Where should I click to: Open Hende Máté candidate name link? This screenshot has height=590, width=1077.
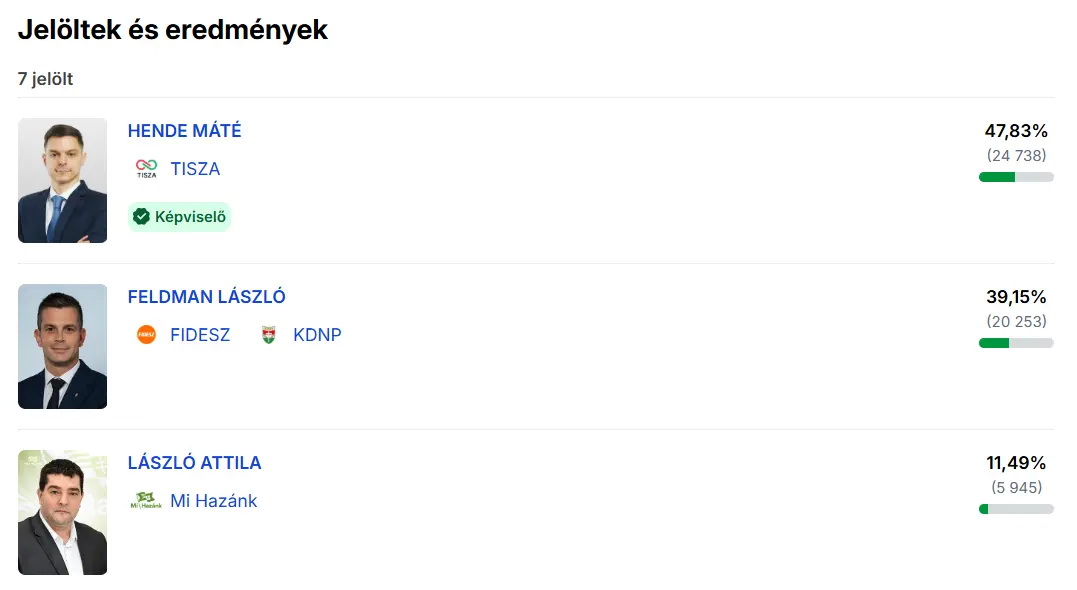[184, 131]
